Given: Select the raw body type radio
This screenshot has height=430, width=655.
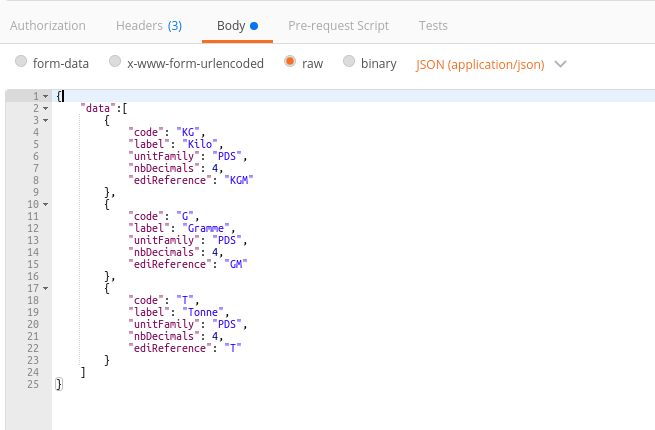Looking at the screenshot, I should coord(291,62).
